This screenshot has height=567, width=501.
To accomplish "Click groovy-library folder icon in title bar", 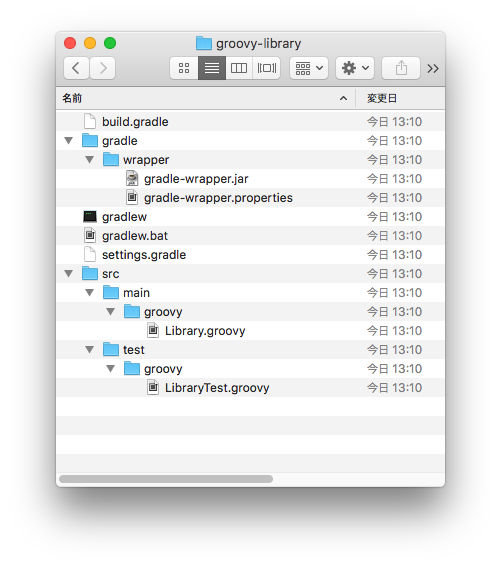I will pyautogui.click(x=204, y=43).
